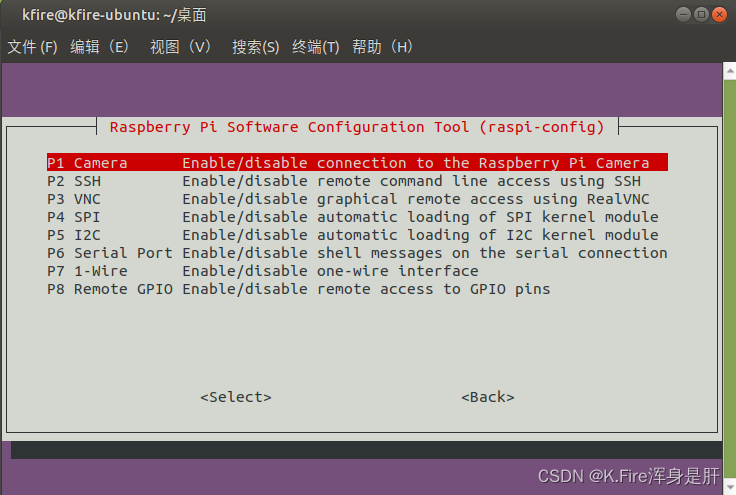Click the scrollbar up arrow
The height and width of the screenshot is (495, 736).
(730, 71)
